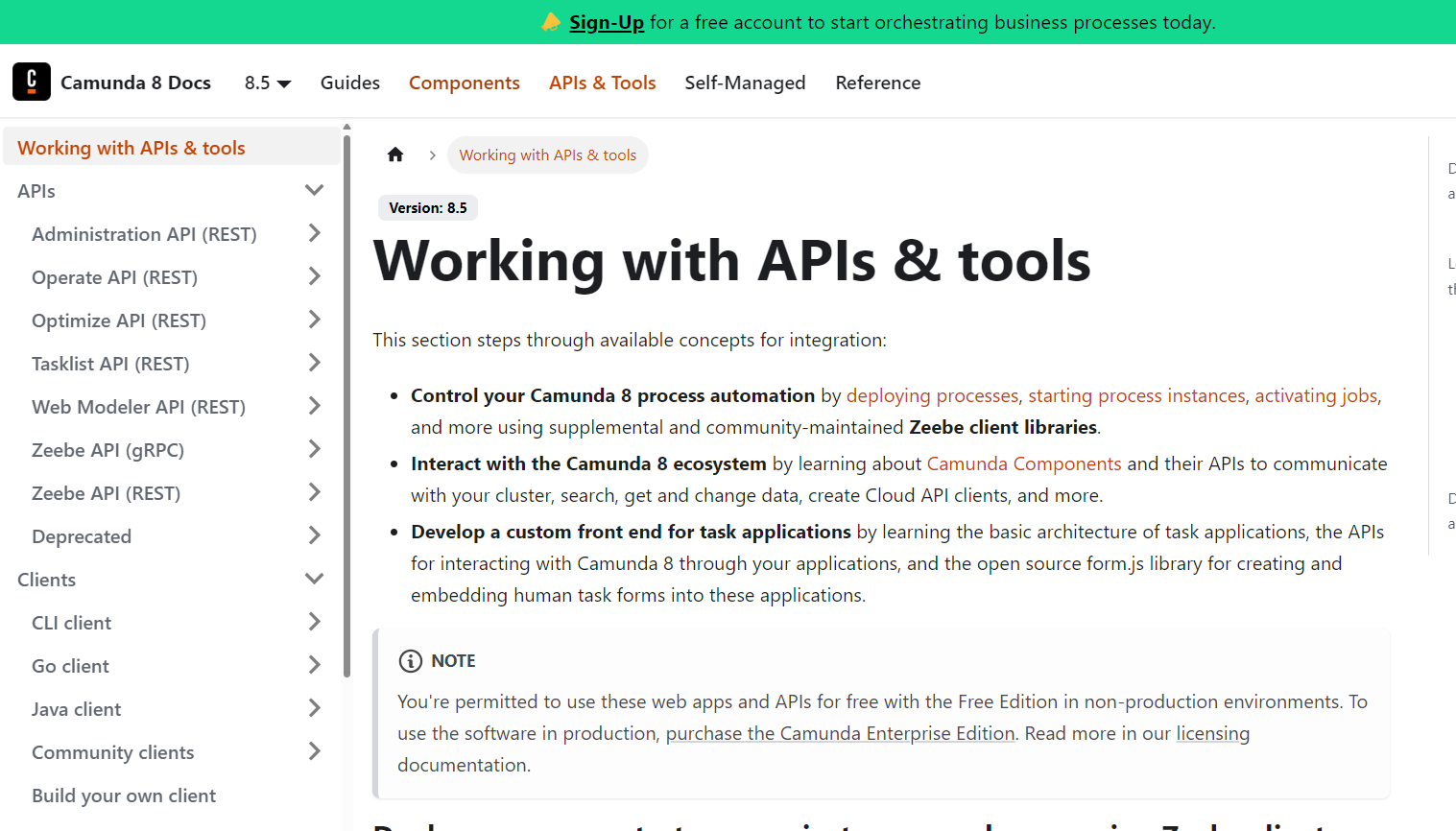
Task: Click Working with APIs & tools breadcrumb
Action: [x=548, y=154]
